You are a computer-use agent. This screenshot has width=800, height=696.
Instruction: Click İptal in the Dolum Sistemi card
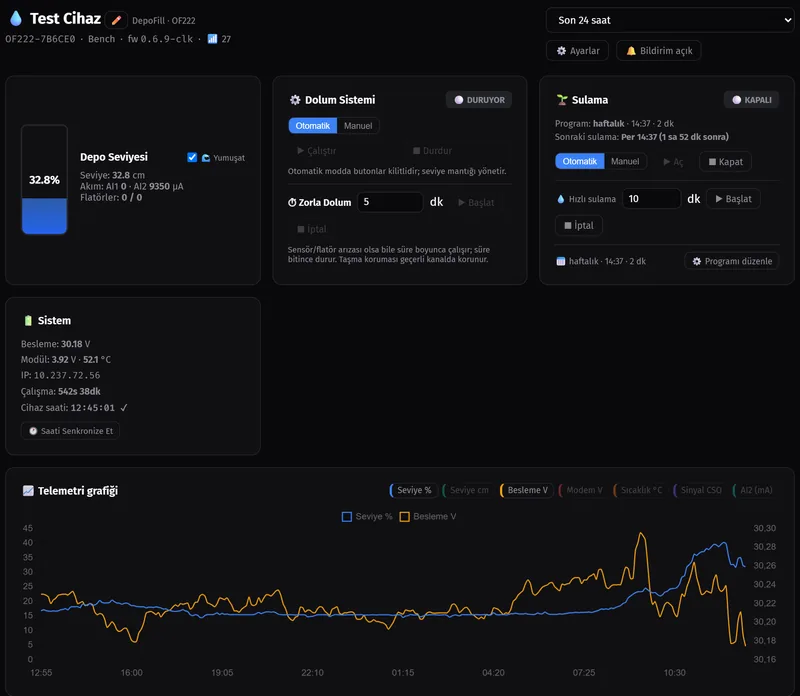(312, 229)
